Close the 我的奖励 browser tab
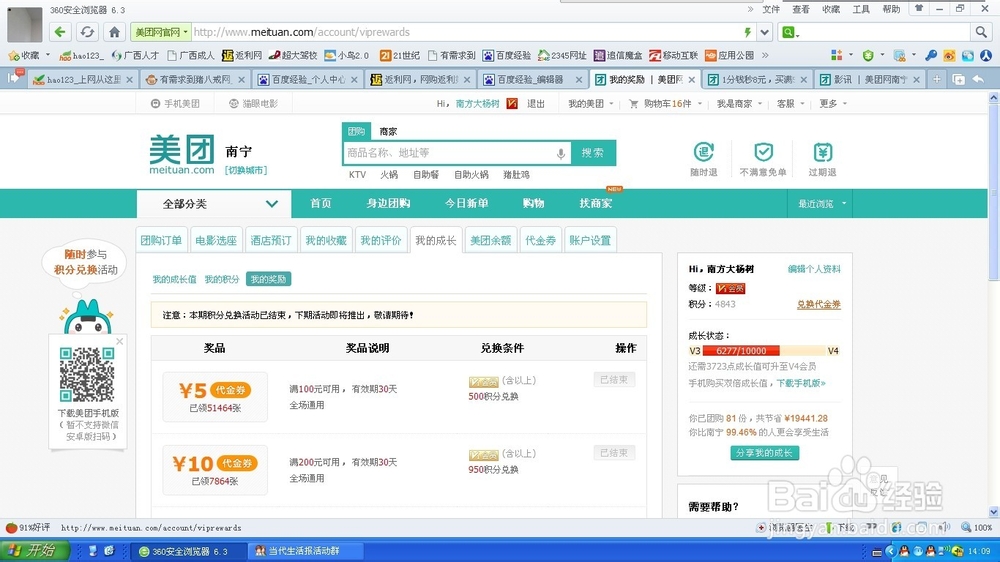Screen dimensions: 1000x562 click(x=691, y=80)
